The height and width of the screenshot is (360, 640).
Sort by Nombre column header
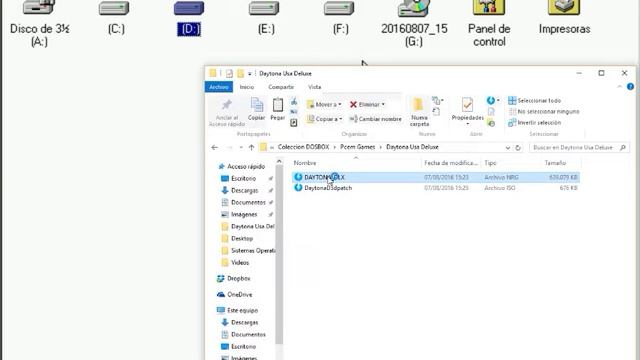tap(305, 163)
